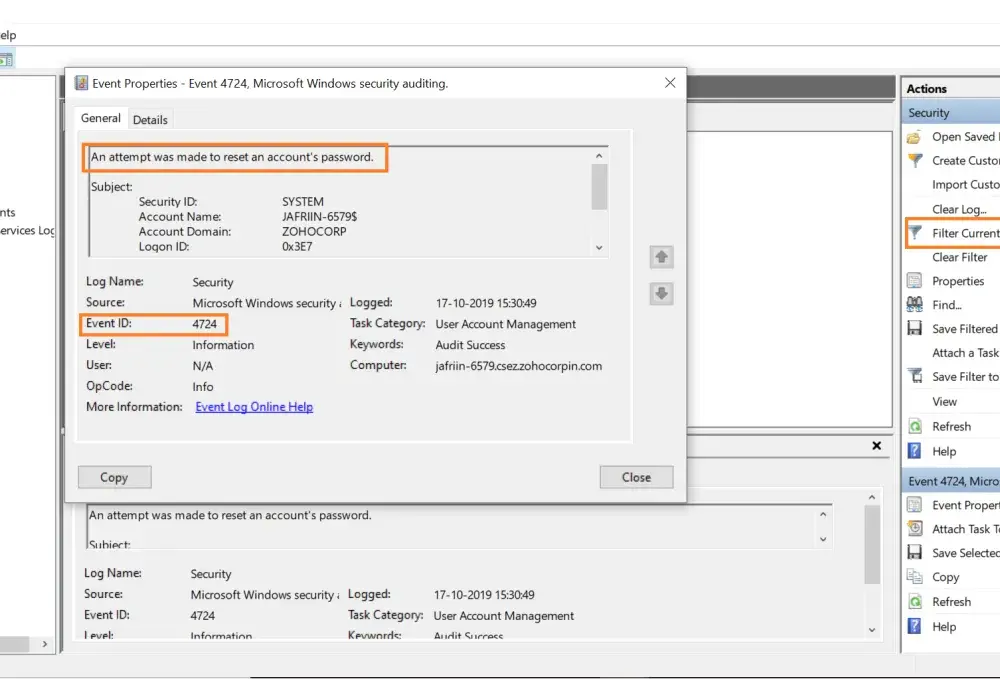Click the View submenu in Actions pane
The height and width of the screenshot is (679, 1000).
(x=945, y=402)
